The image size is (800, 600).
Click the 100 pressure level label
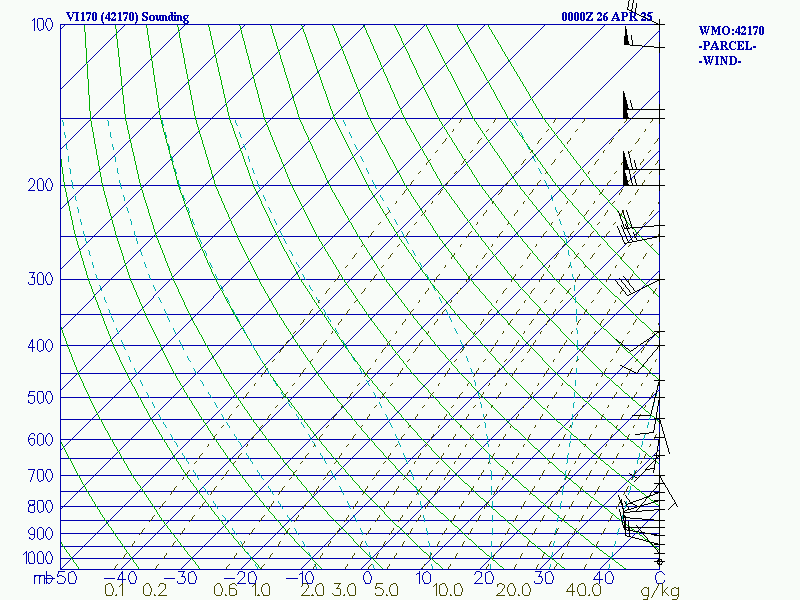tap(42, 24)
